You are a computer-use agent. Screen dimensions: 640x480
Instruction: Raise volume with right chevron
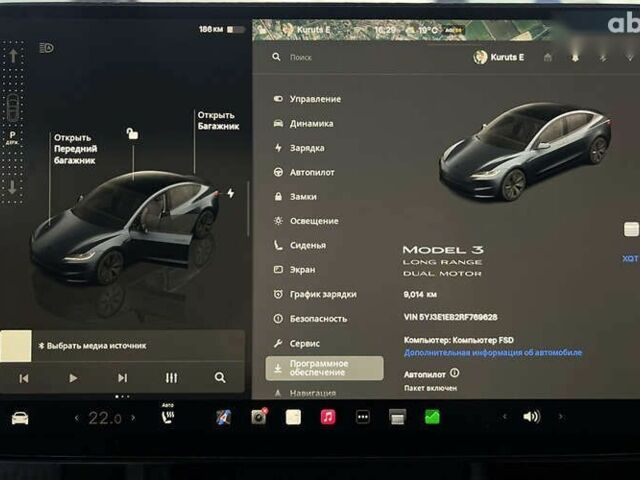pyautogui.click(x=560, y=417)
